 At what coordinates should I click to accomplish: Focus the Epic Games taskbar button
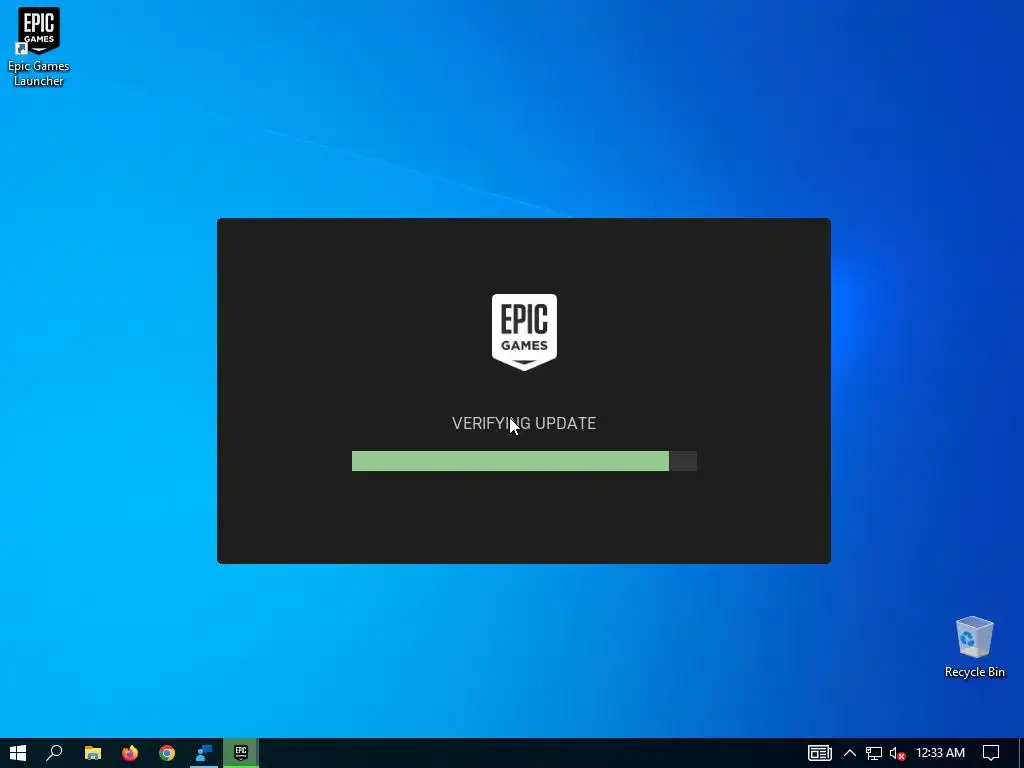click(x=241, y=753)
